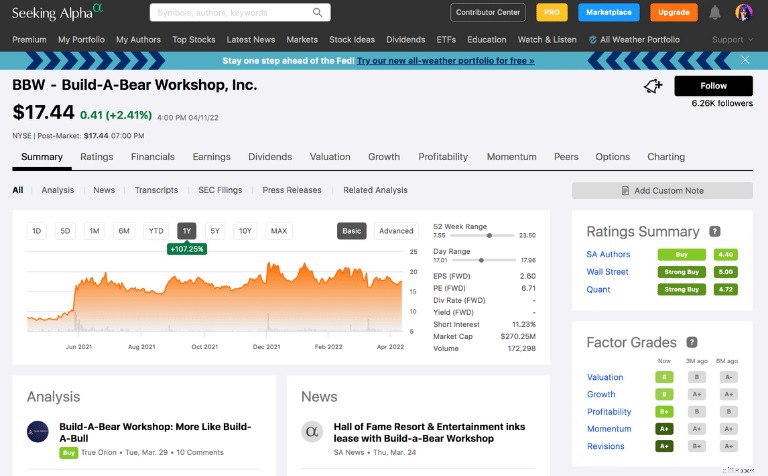The image size is (768, 476).
Task: Open the Markets menu
Action: [302, 40]
